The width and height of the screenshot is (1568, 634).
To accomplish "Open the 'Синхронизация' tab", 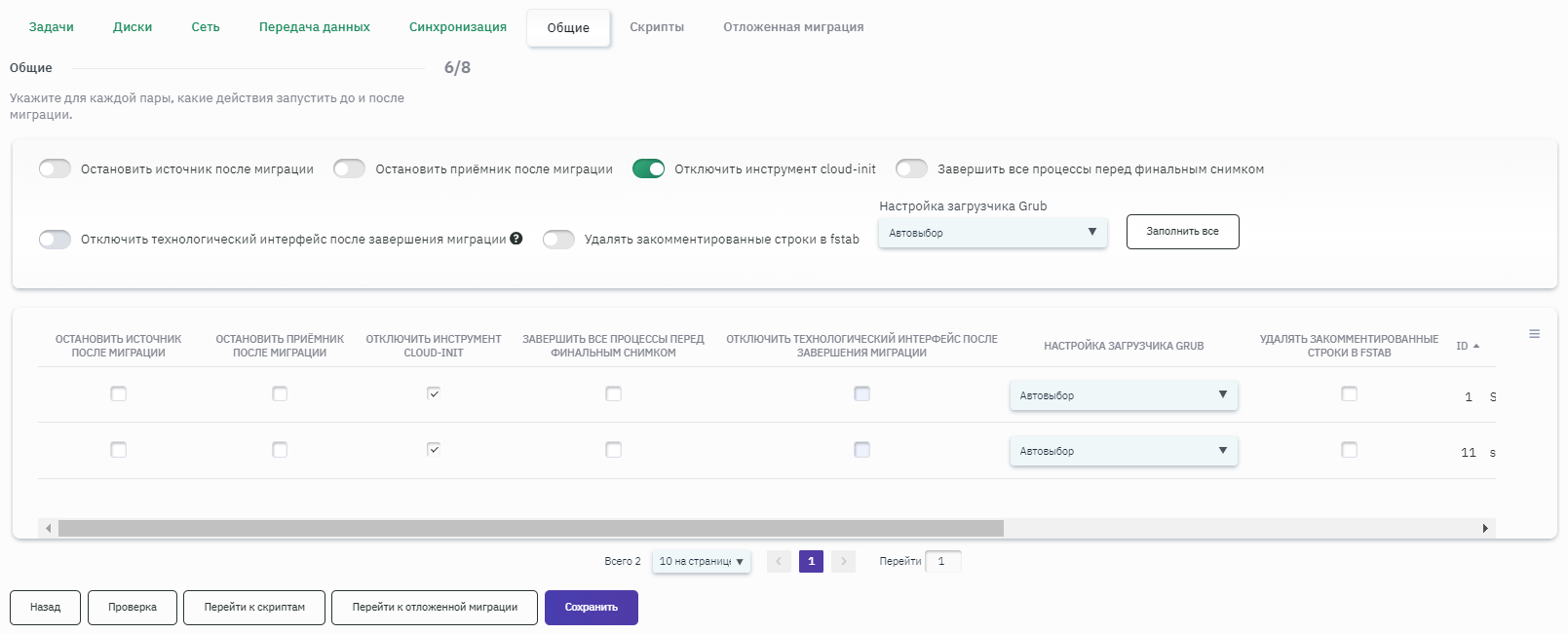I will (x=458, y=27).
